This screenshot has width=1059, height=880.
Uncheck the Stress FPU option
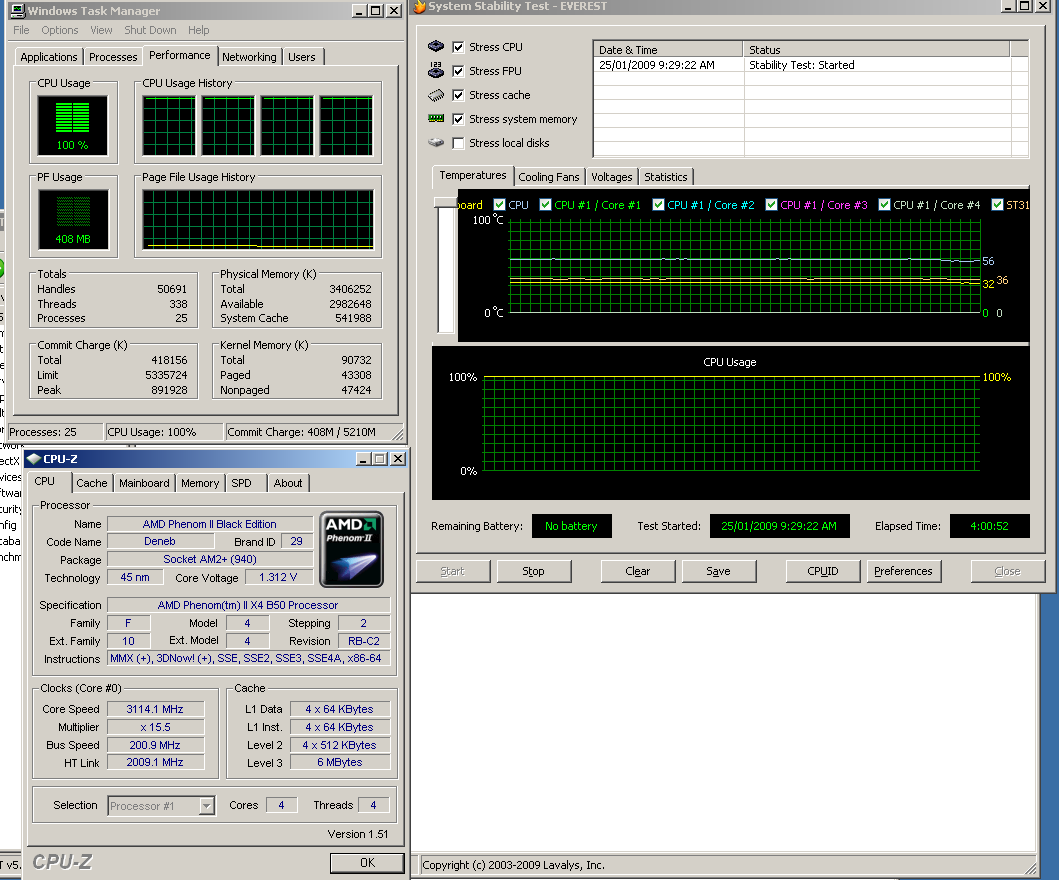coord(458,71)
